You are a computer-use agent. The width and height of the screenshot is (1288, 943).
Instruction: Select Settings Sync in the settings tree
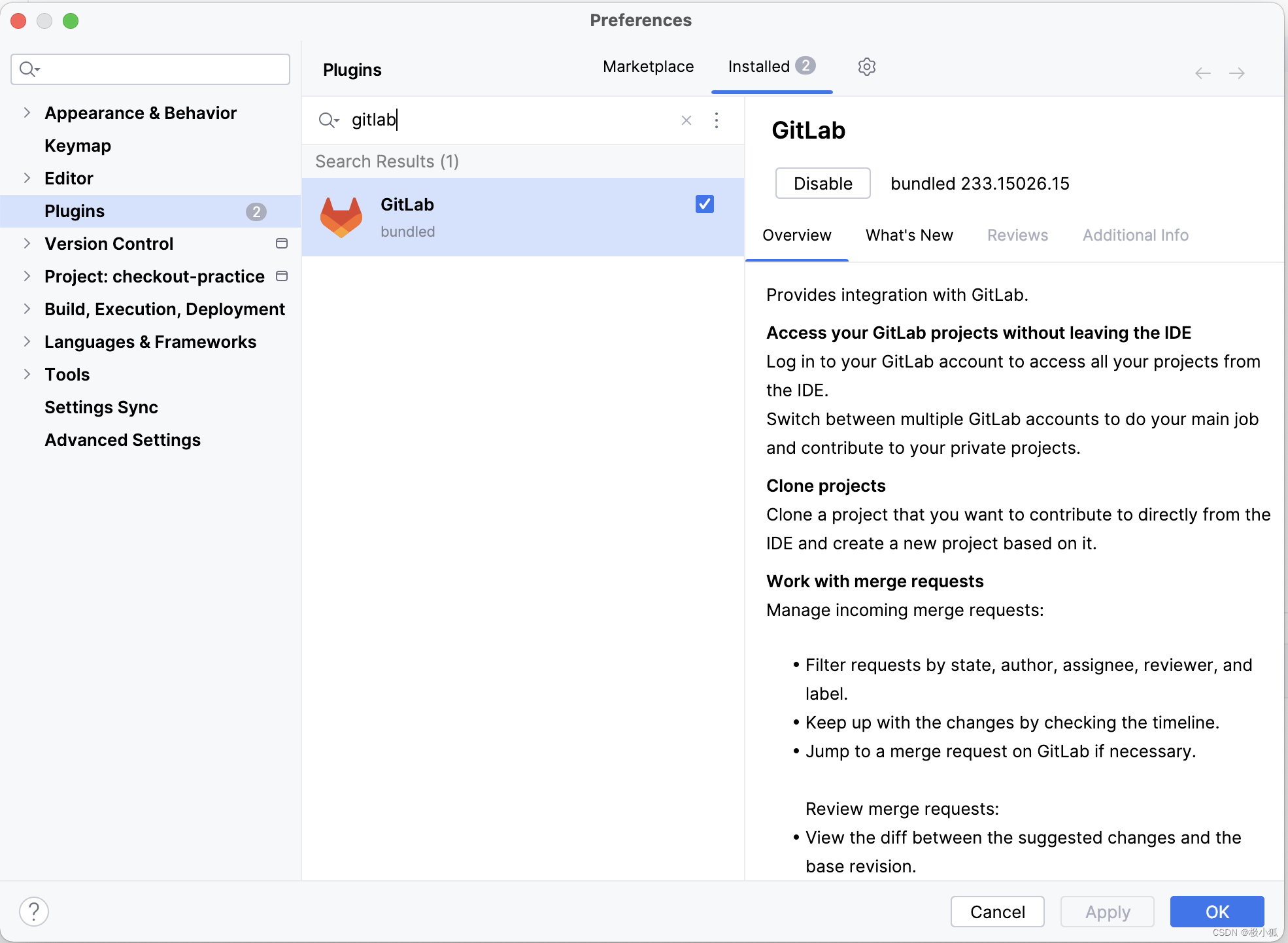(x=101, y=407)
